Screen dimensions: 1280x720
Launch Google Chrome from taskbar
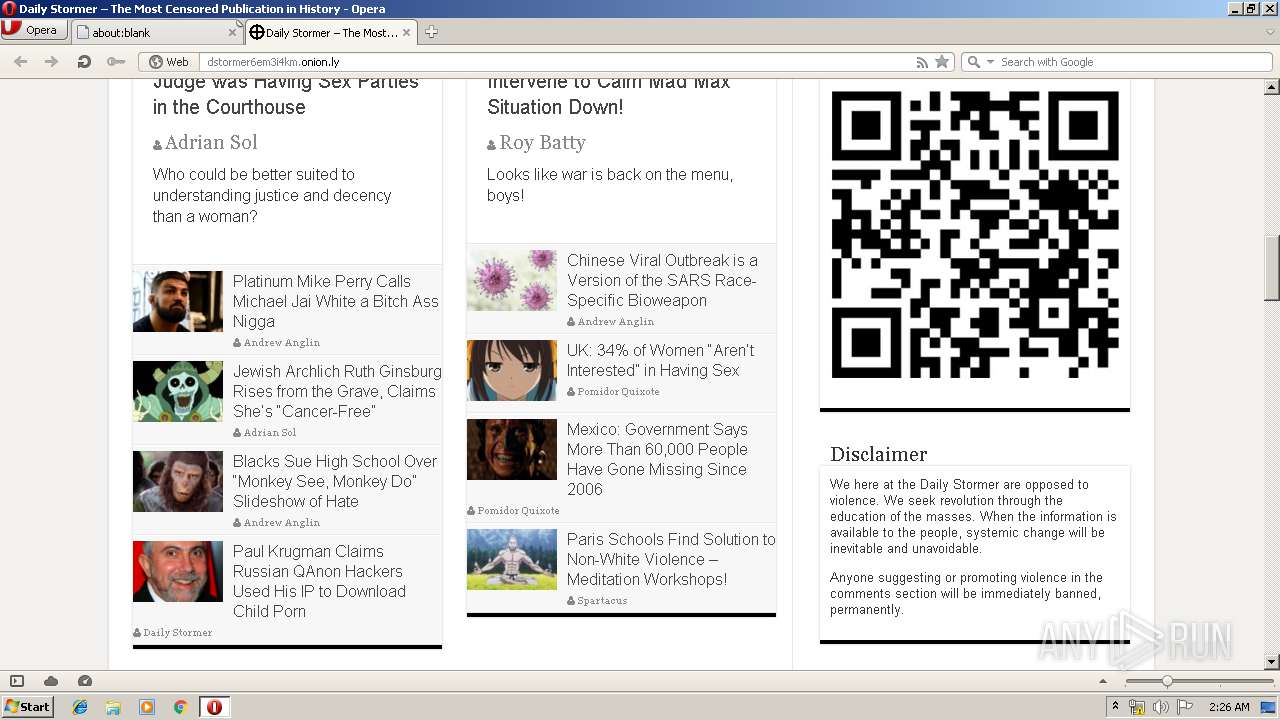point(181,707)
